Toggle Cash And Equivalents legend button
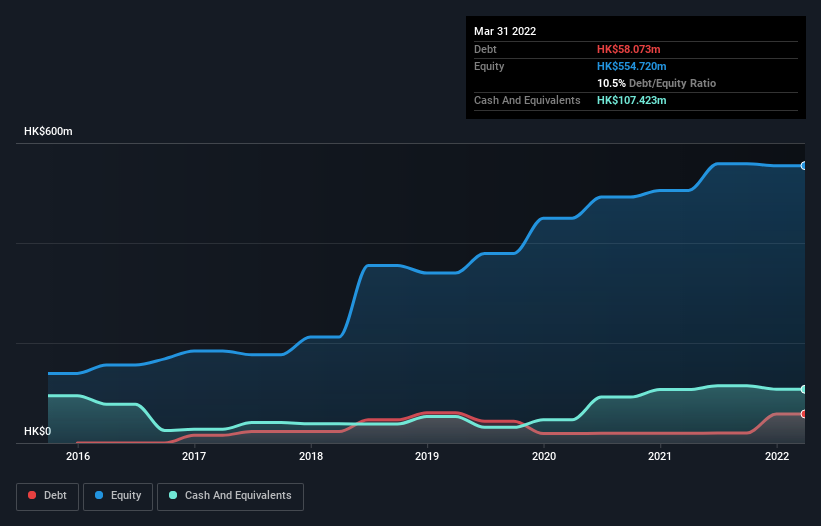The height and width of the screenshot is (526, 821). click(230, 496)
